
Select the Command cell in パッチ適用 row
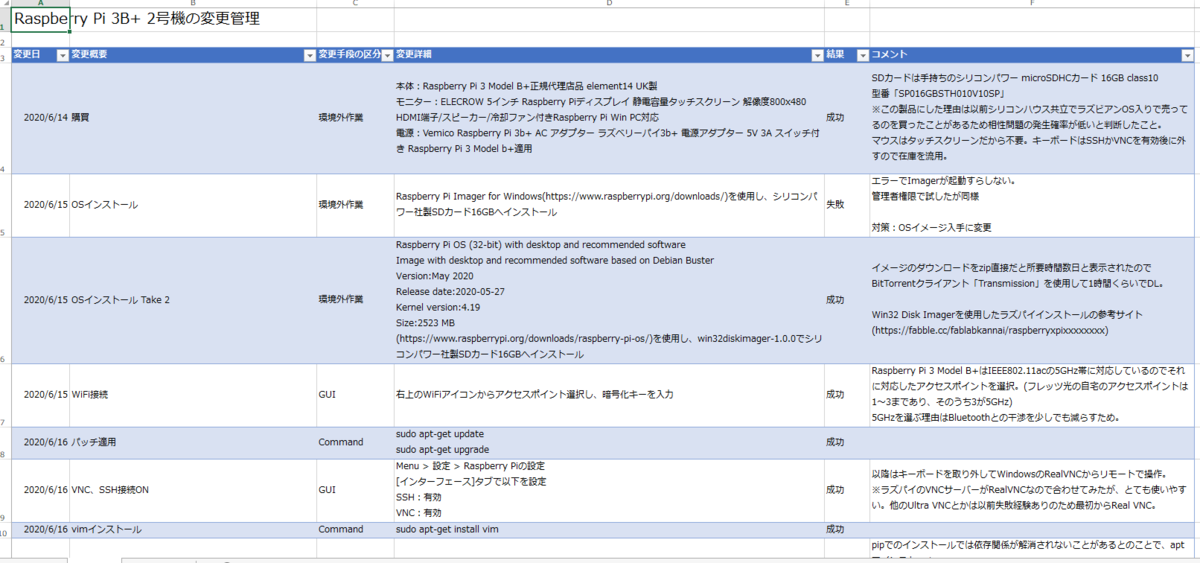(355, 442)
